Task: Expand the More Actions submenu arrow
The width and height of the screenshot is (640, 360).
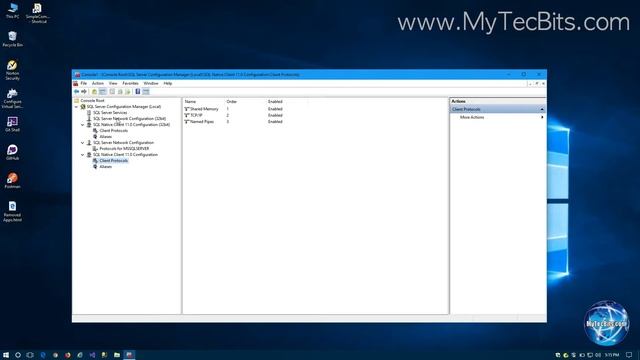Action: pyautogui.click(x=542, y=117)
